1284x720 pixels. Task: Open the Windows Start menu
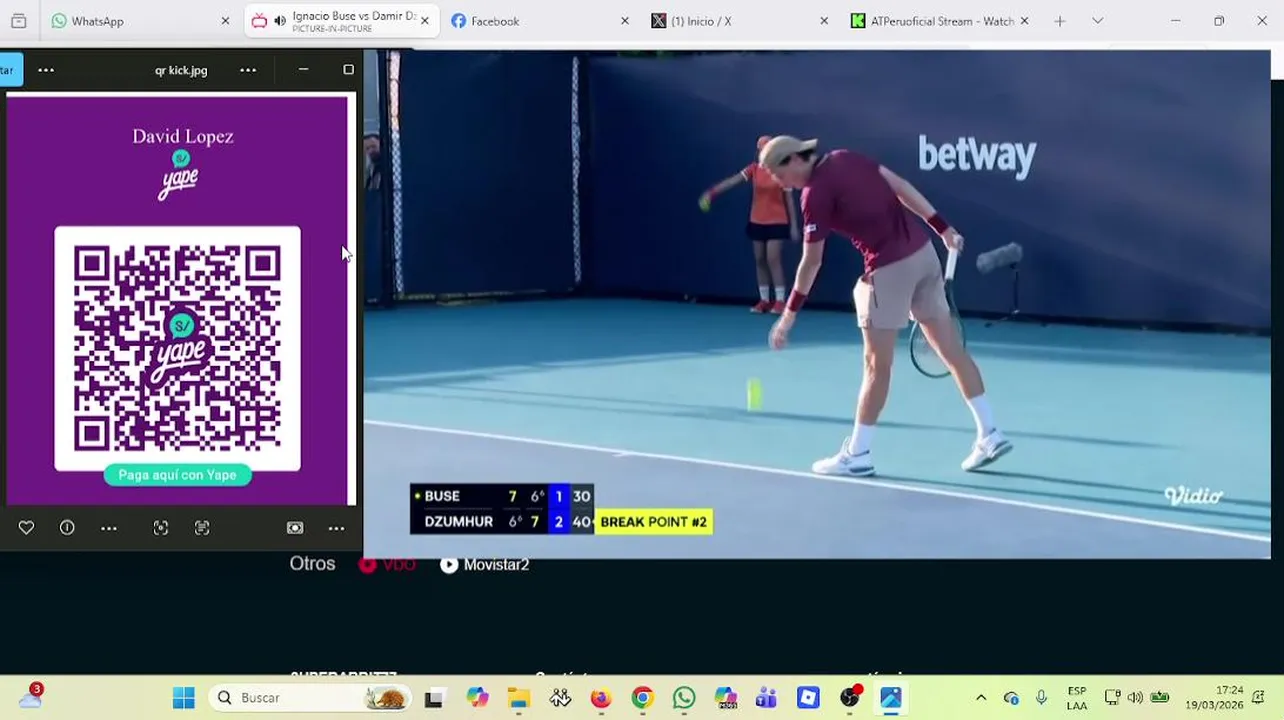183,698
